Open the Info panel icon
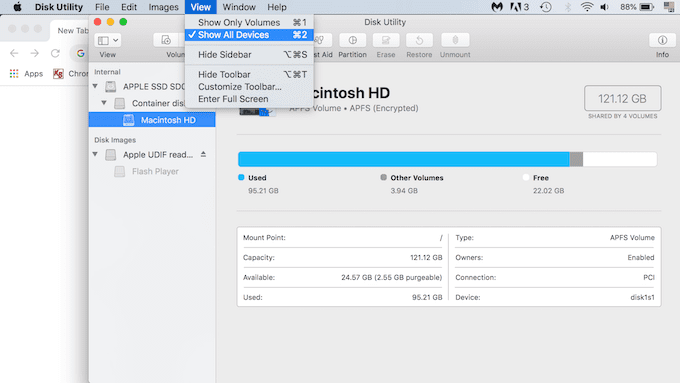Viewport: 680px width, 383px height. (x=662, y=40)
